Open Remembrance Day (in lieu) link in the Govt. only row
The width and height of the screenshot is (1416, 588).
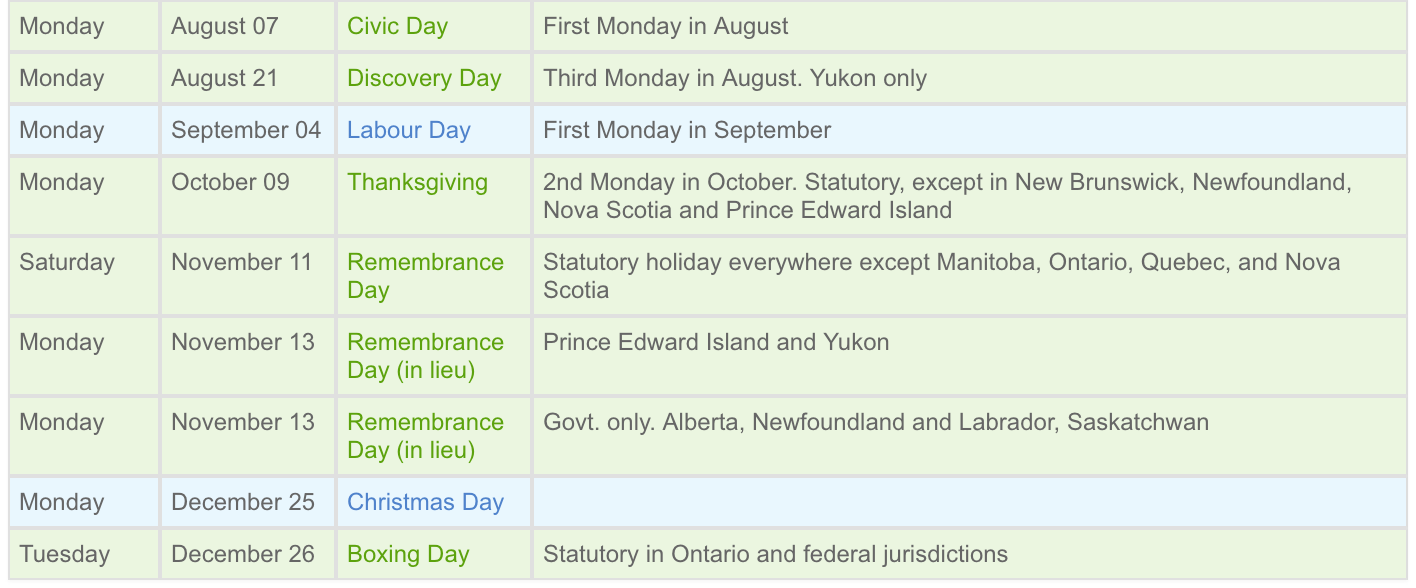coord(425,435)
